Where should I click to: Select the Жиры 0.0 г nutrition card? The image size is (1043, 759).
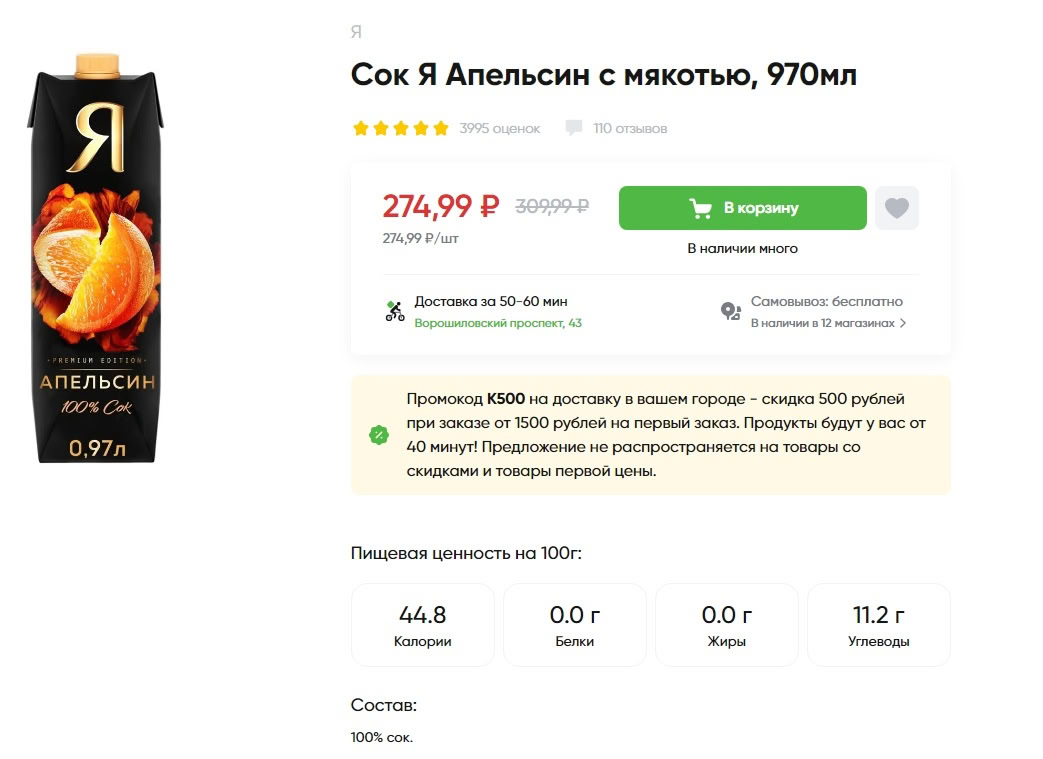[727, 625]
